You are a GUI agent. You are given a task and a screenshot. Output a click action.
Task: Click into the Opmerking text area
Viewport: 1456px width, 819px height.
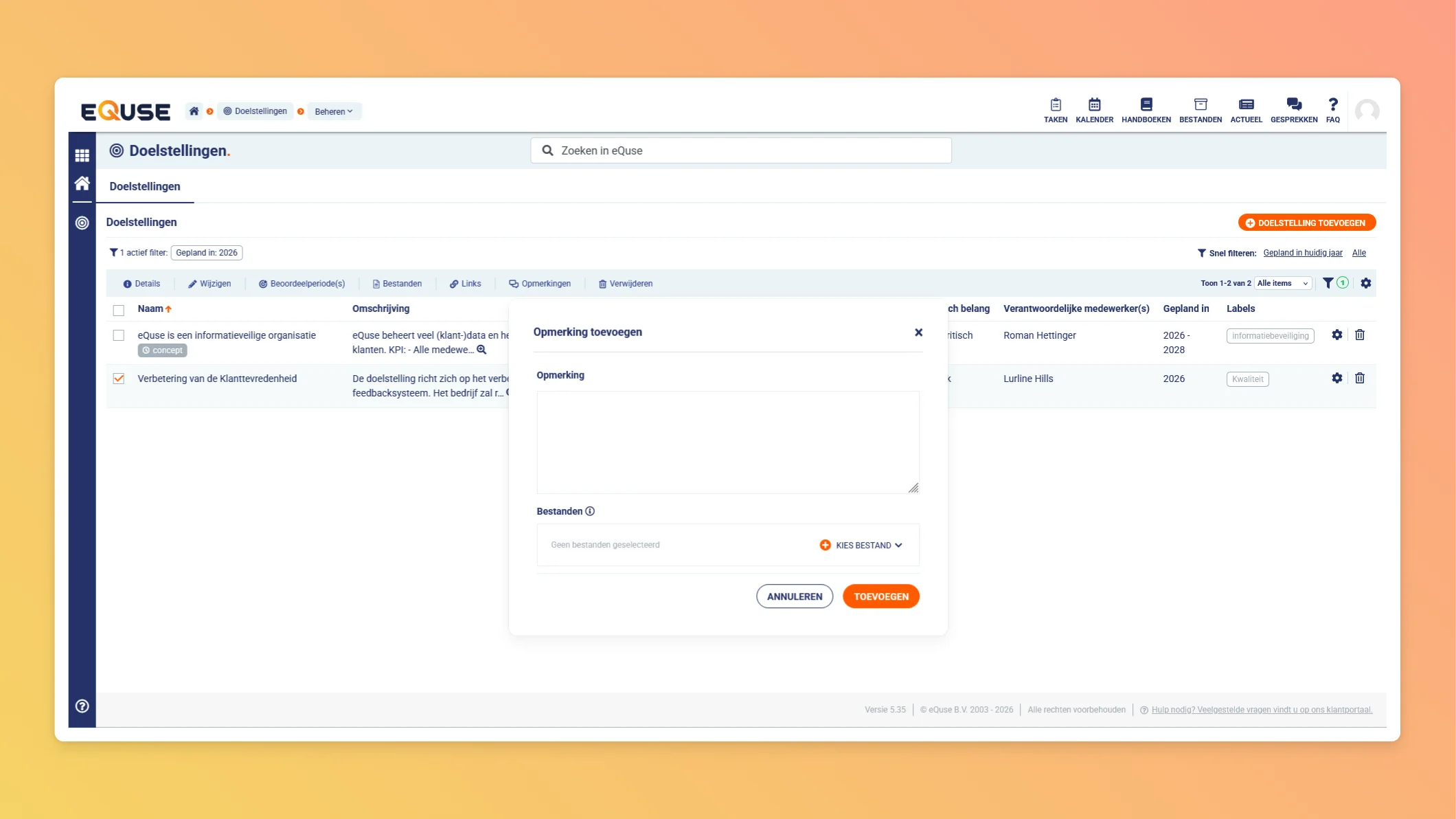[727, 442]
